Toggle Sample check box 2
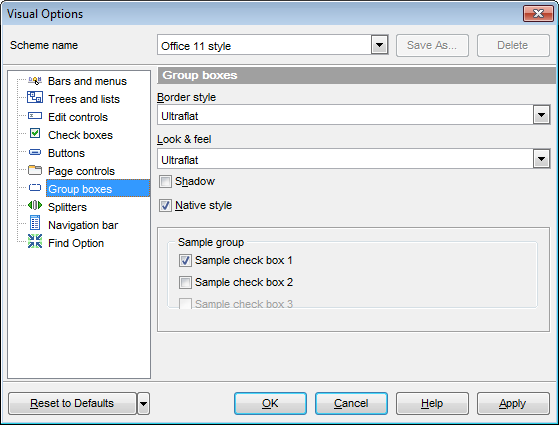This screenshot has width=559, height=425. (185, 283)
